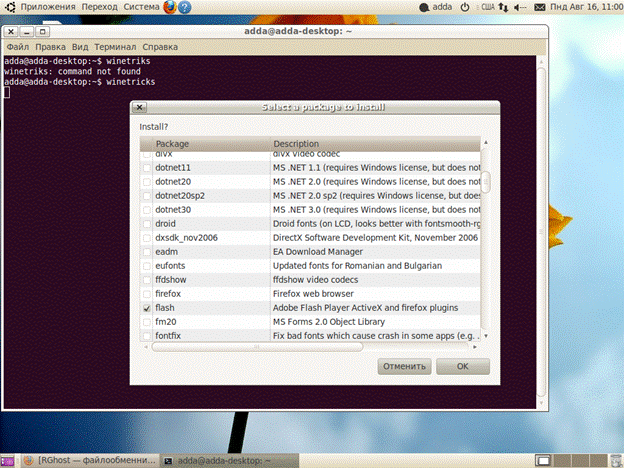Screen dimensions: 624x468
Task: Open the Приложения panel menu
Action: click(x=48, y=7)
